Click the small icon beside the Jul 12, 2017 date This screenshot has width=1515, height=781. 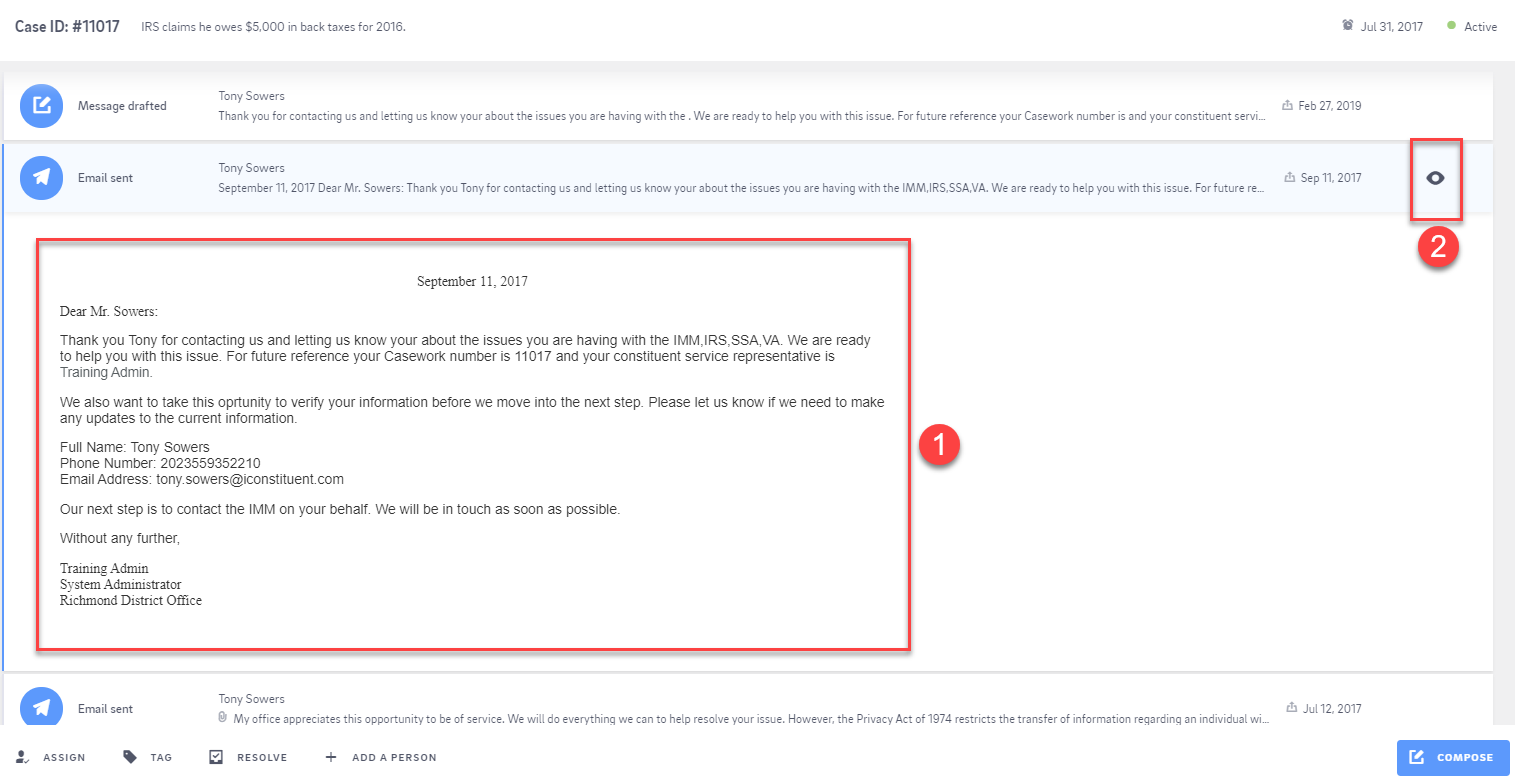[1292, 709]
